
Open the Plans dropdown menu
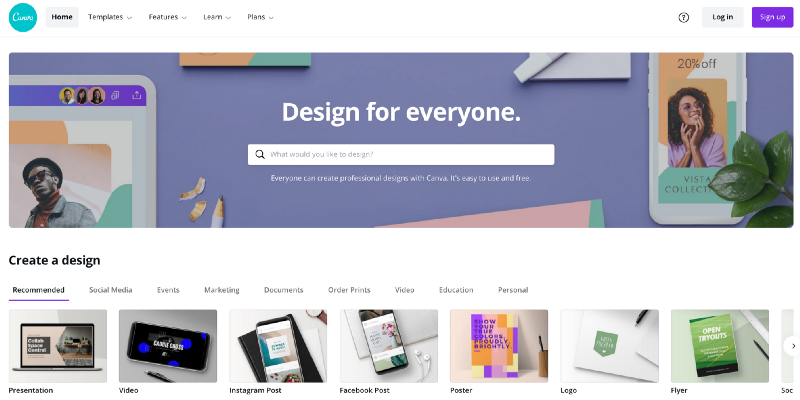click(x=260, y=17)
